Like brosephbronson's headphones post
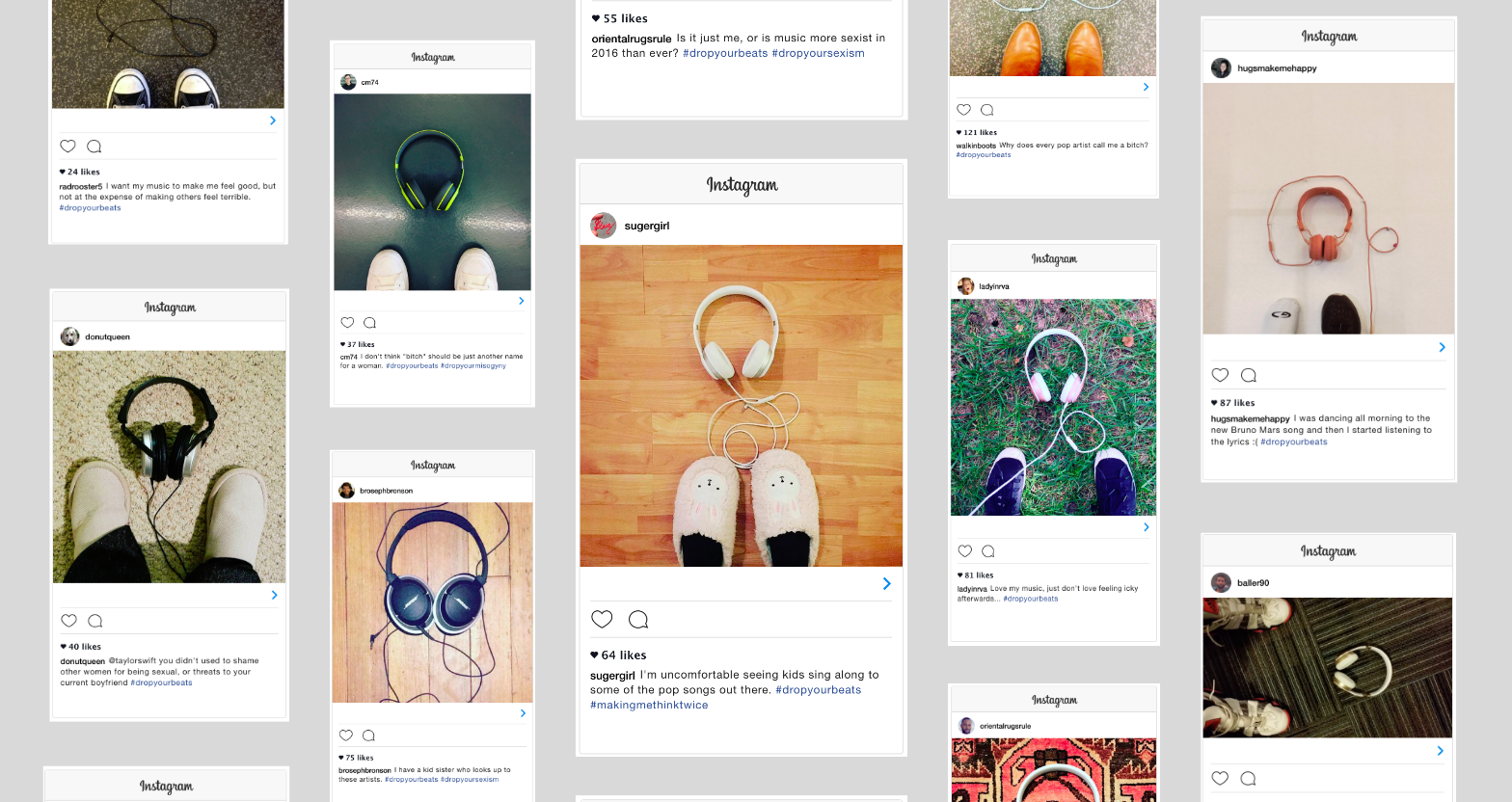The image size is (1512, 802). (x=346, y=735)
